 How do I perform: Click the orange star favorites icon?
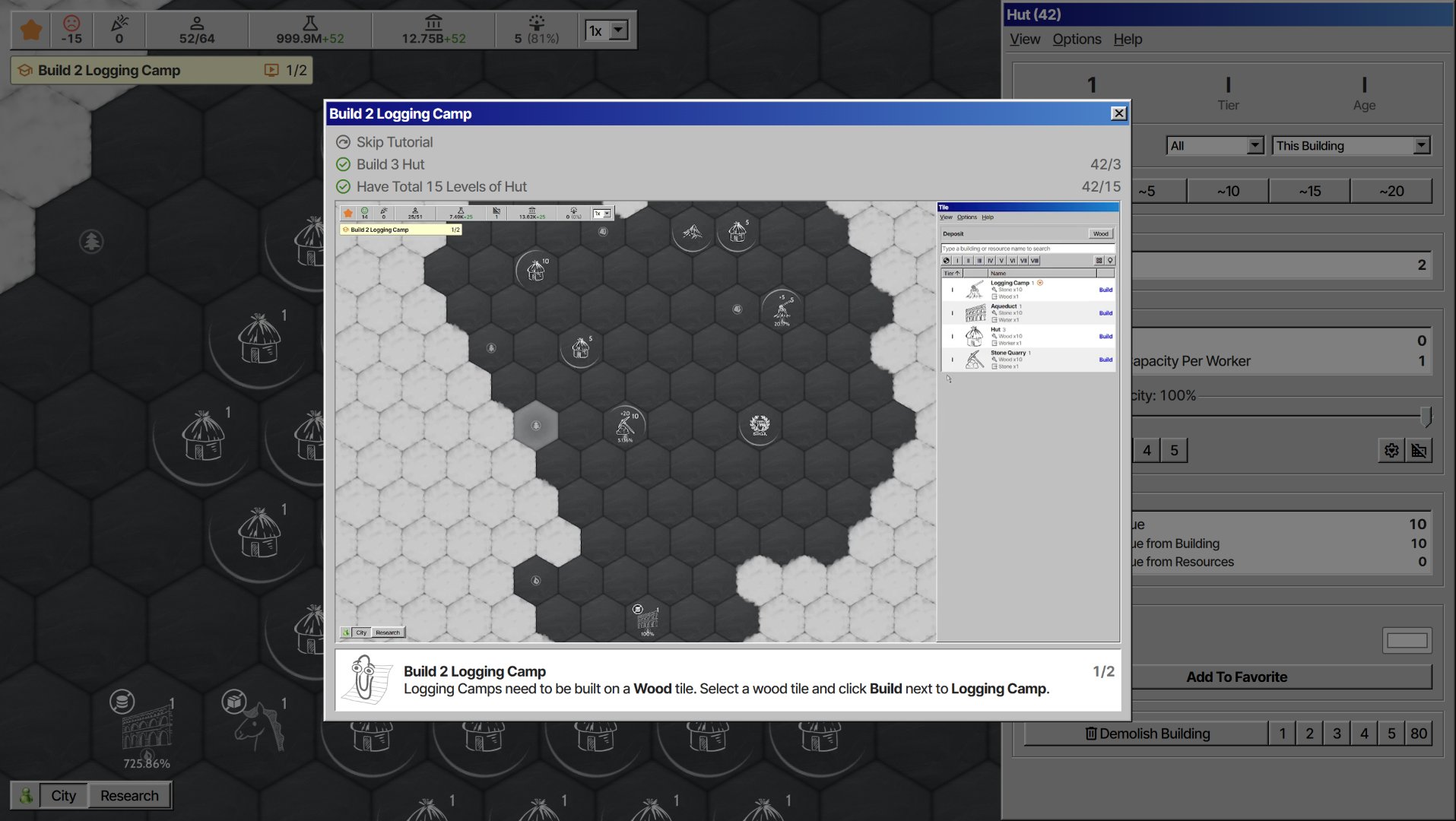click(31, 30)
